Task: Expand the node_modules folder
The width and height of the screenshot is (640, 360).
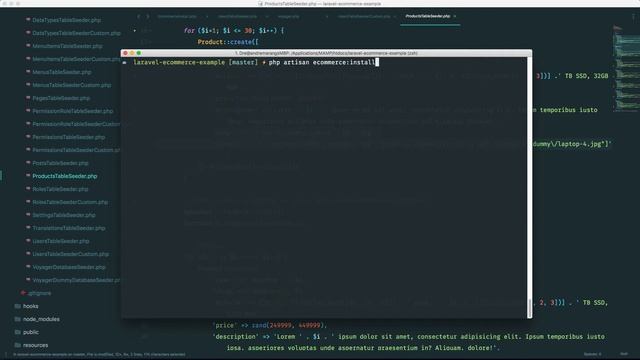Action: 41,319
